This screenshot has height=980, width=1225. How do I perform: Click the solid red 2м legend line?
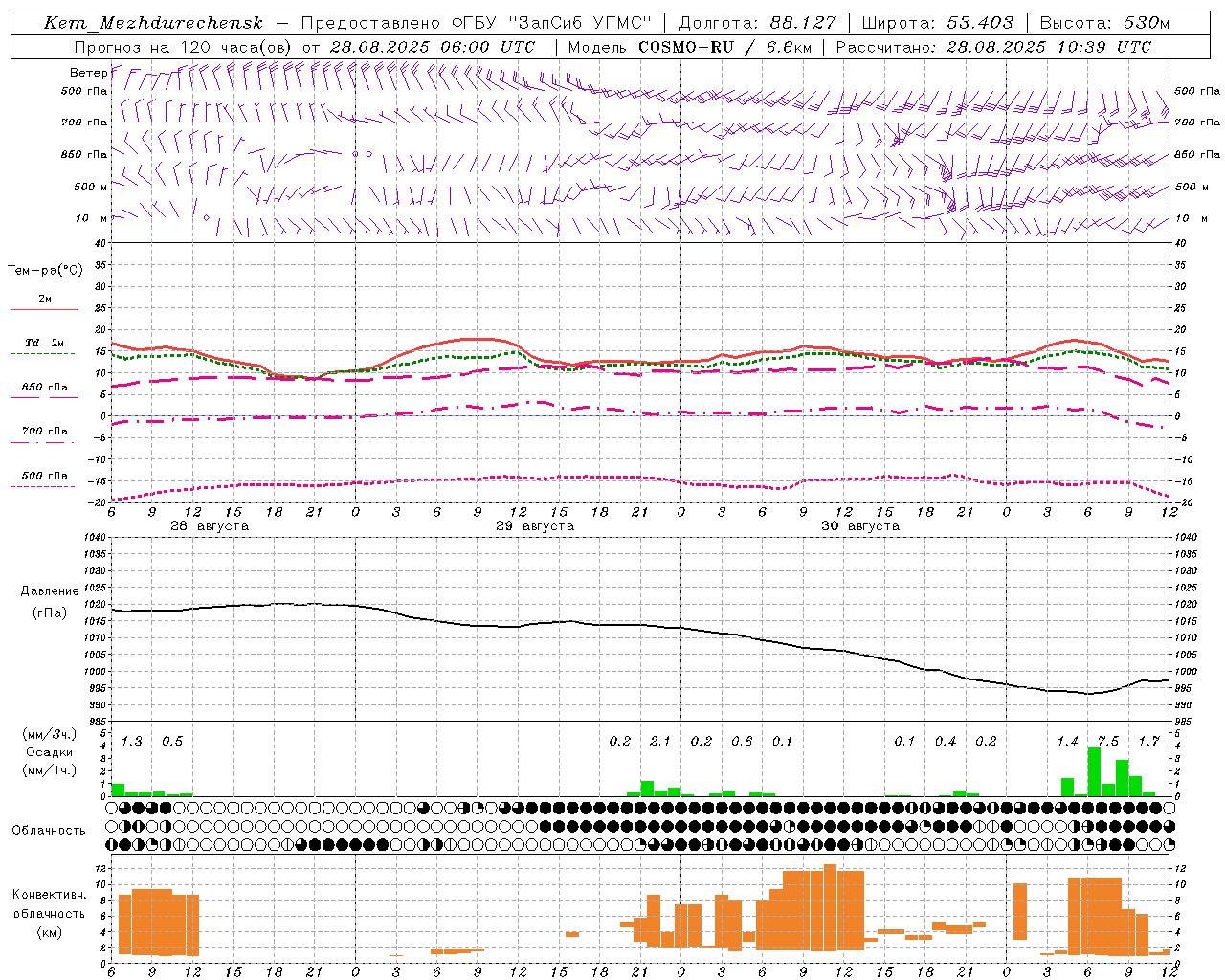(x=44, y=309)
